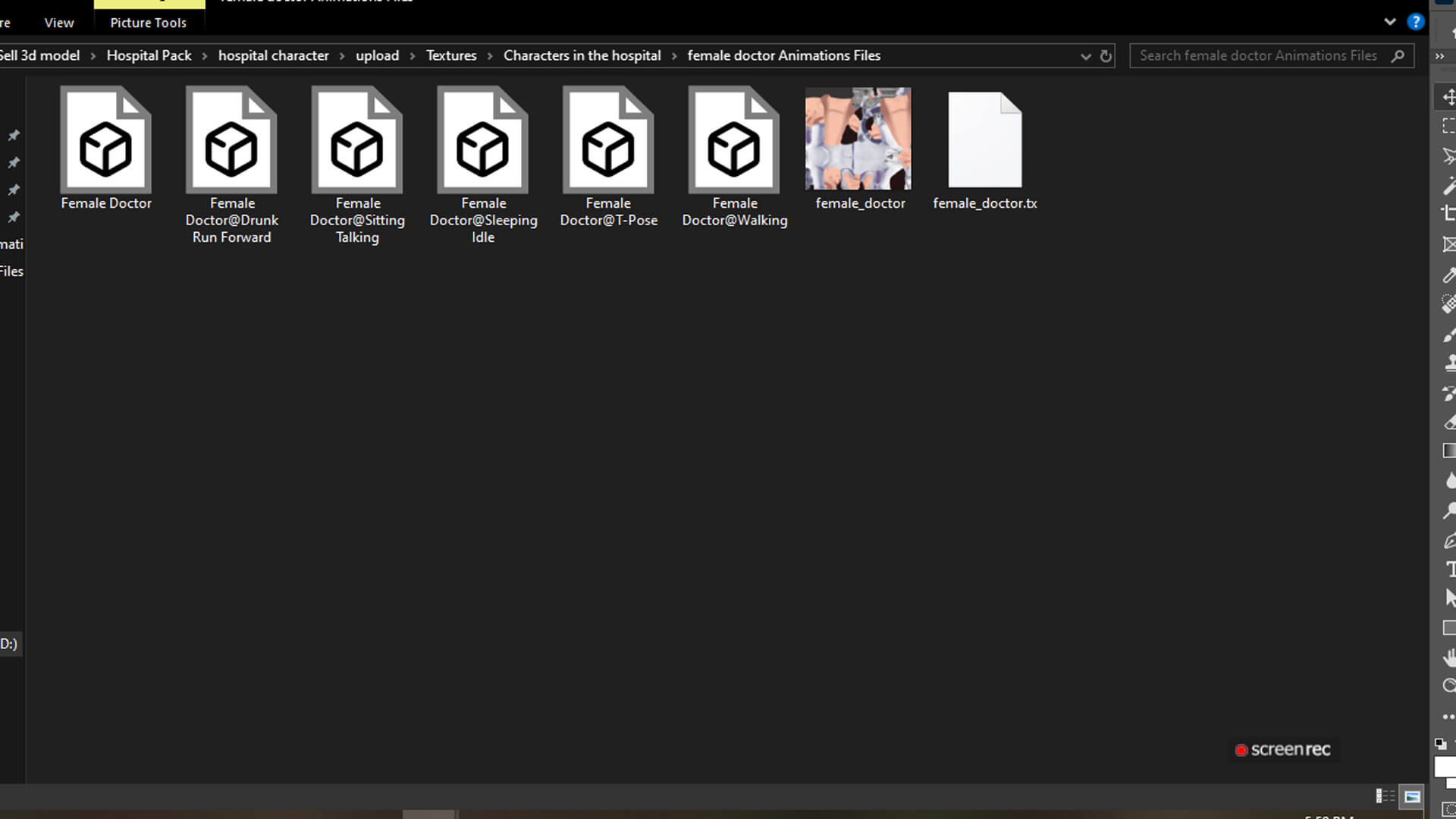Go to hospital character breadcrumb folder
Viewport: 1456px width, 819px height.
tap(274, 55)
